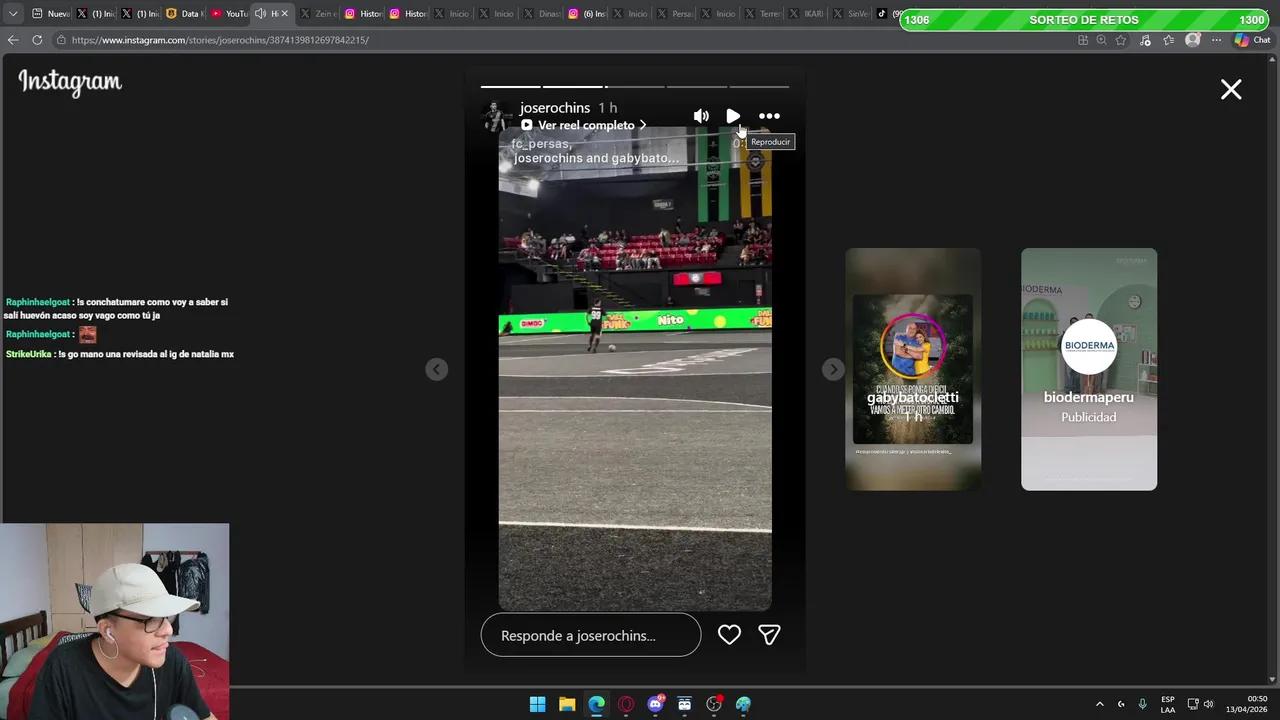This screenshot has width=1280, height=720.
Task: Open story options with the three-dot icon
Action: (769, 116)
